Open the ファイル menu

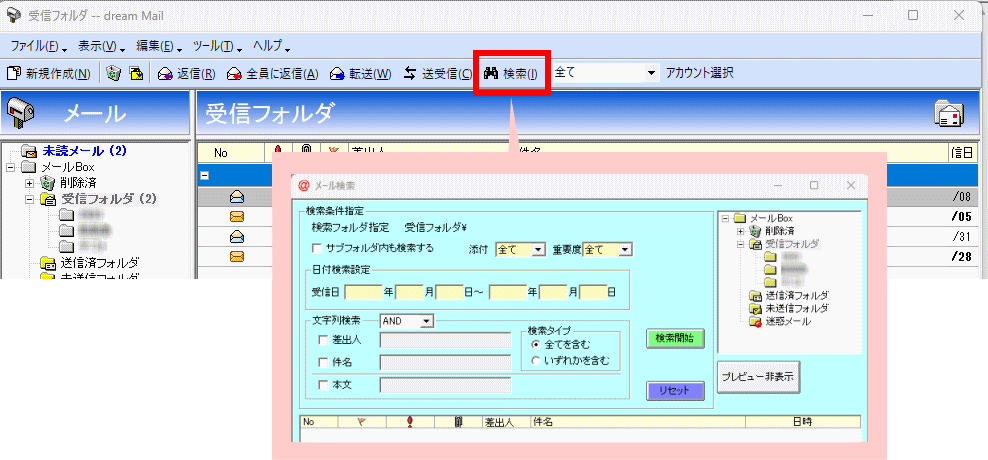tap(38, 46)
